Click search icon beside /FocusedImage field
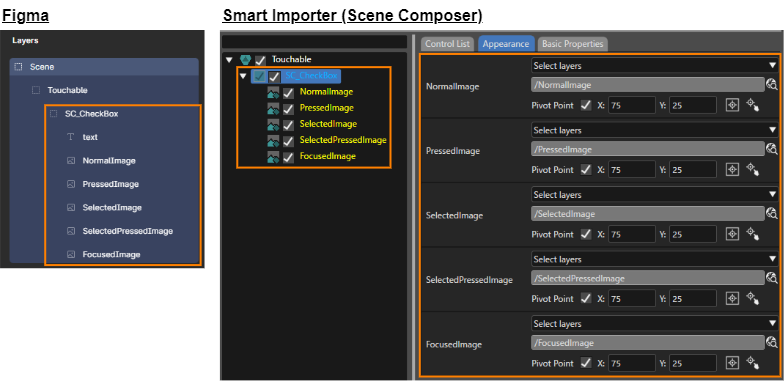The height and width of the screenshot is (381, 784). point(772,342)
